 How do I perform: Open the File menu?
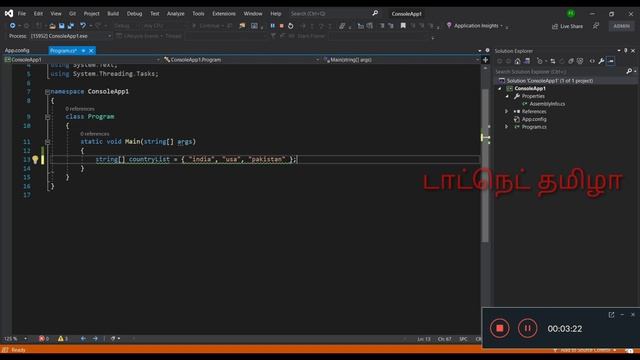pos(22,13)
